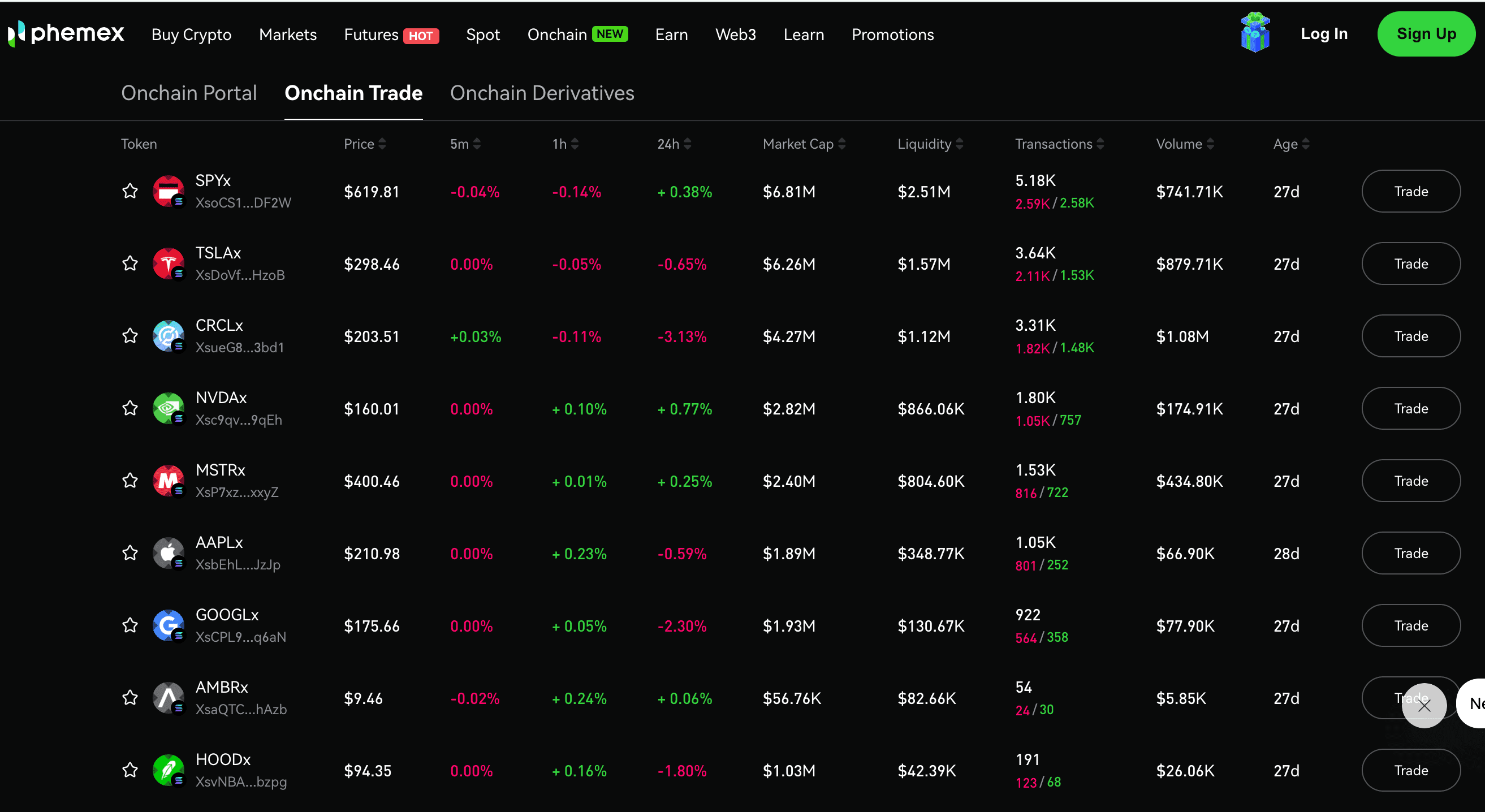Trade the TSLAx token
This screenshot has height=812, width=1485.
pos(1410,264)
